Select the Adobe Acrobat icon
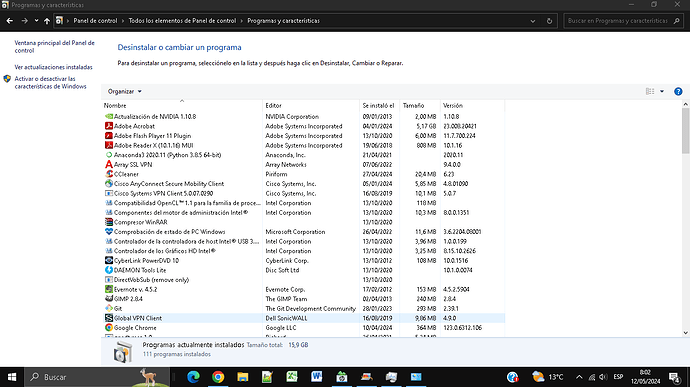Screen dimensions: 690x387 tap(109, 126)
